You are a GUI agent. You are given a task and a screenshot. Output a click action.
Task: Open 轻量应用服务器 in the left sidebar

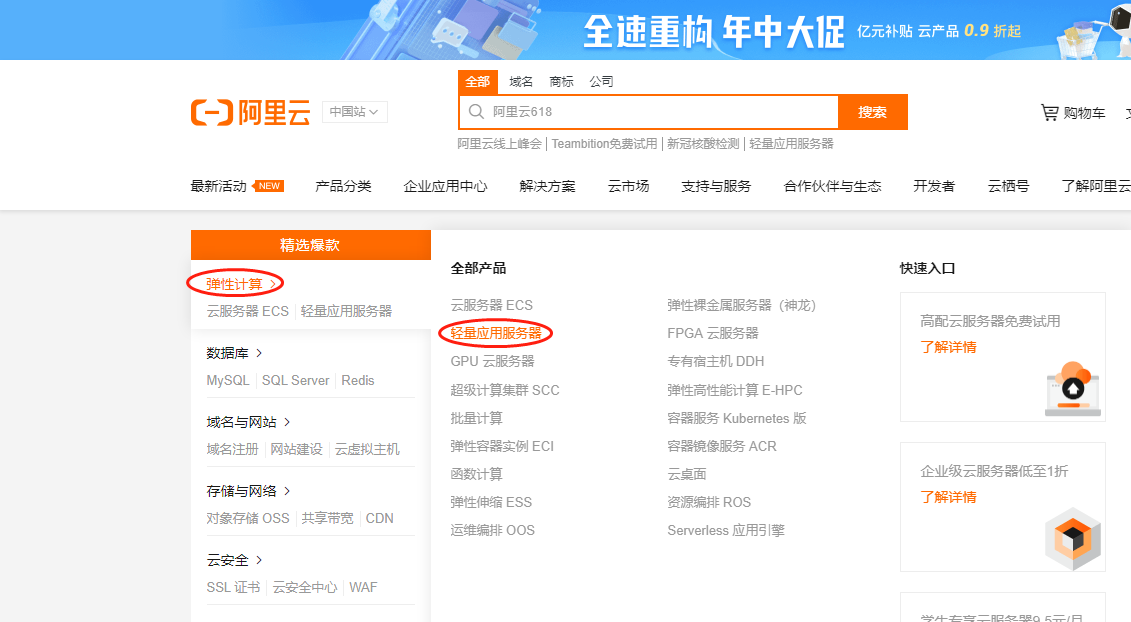(x=346, y=311)
